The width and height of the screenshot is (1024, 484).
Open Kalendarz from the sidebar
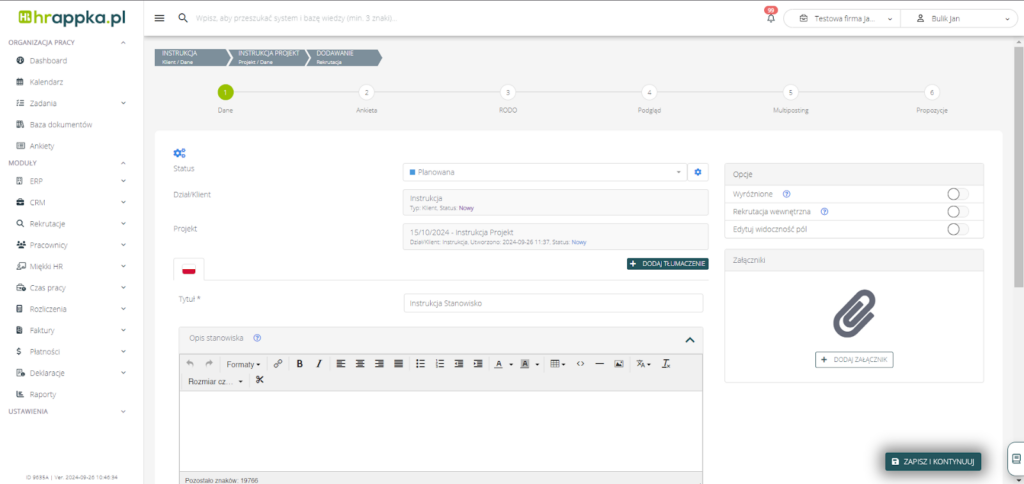pyautogui.click(x=46, y=82)
